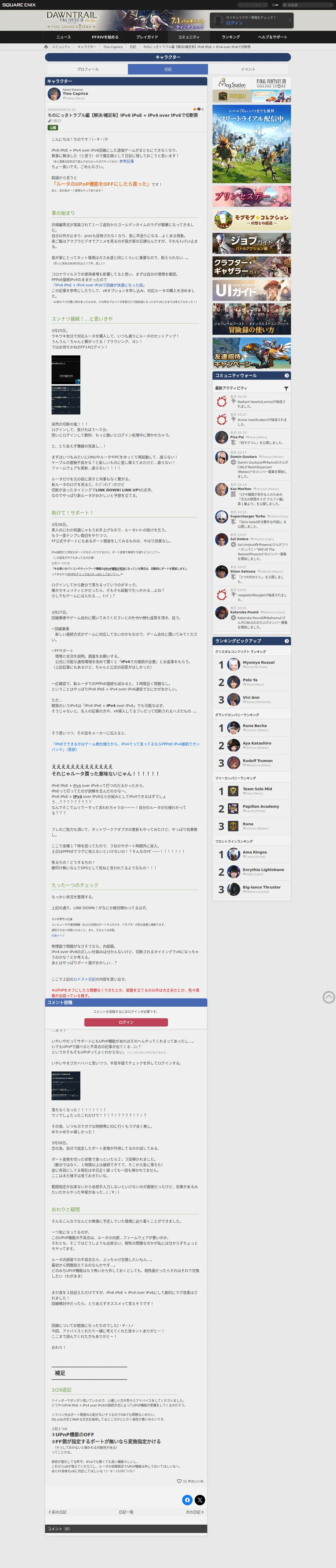Open the FFXIVを始める menu

[x=105, y=37]
